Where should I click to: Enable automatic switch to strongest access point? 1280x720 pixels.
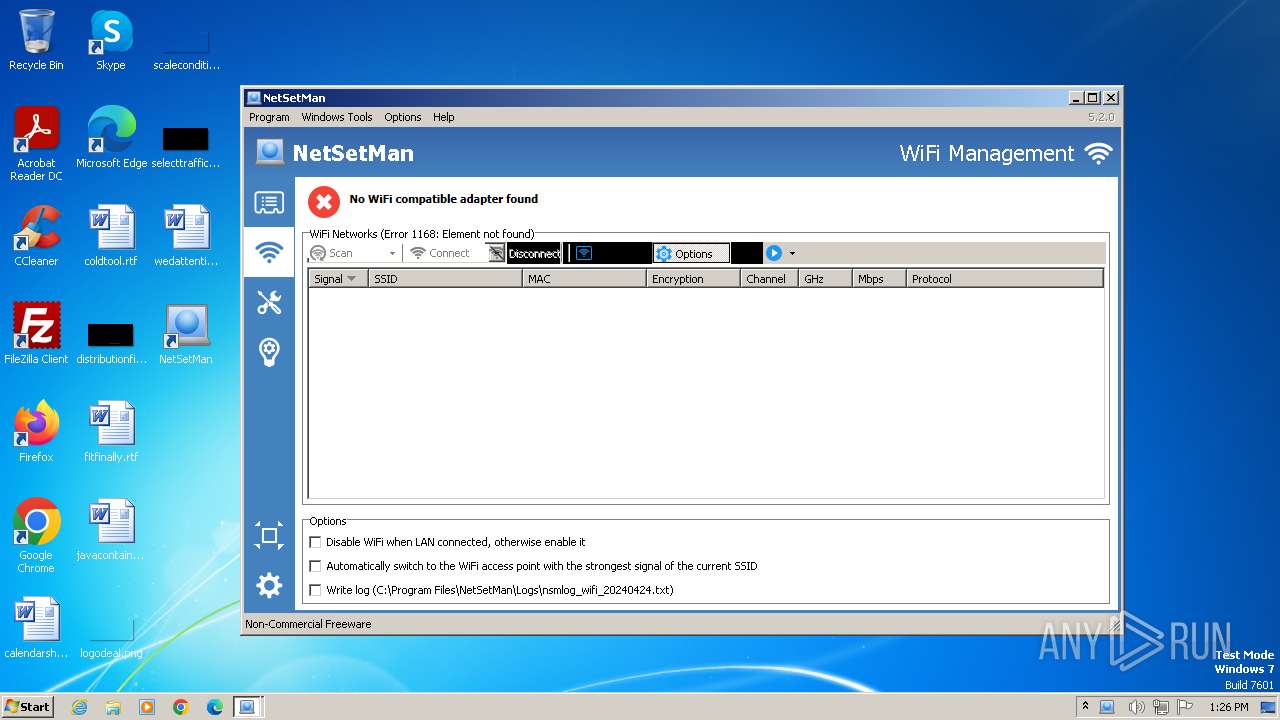click(x=315, y=566)
